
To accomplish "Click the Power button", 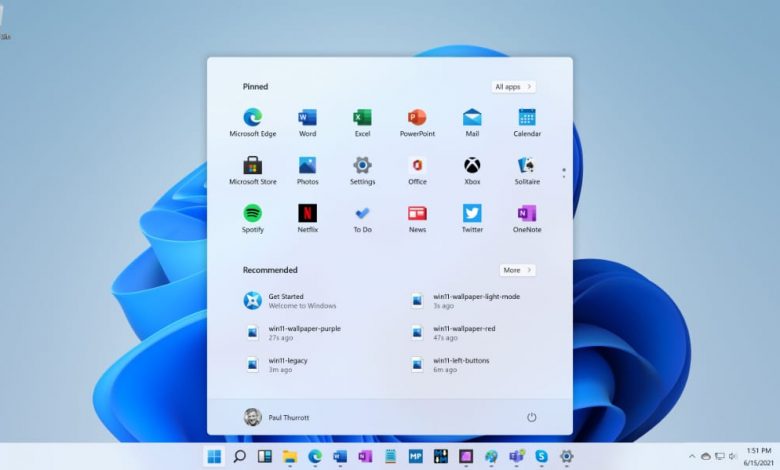I will [531, 417].
